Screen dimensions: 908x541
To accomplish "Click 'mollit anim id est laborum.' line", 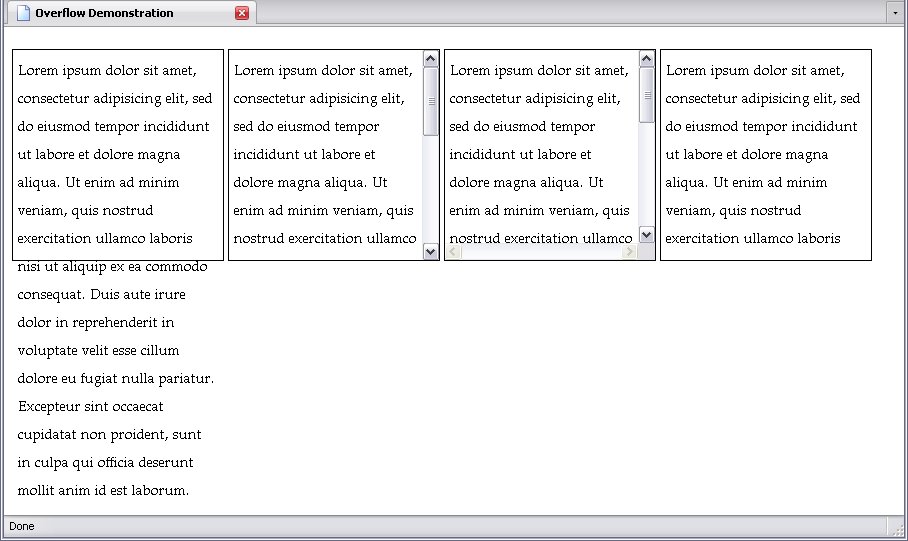I will pyautogui.click(x=103, y=491).
